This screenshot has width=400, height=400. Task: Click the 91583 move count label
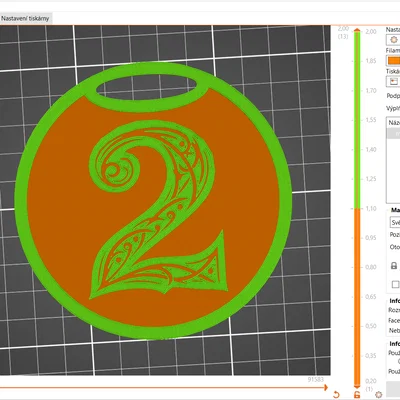point(315,380)
